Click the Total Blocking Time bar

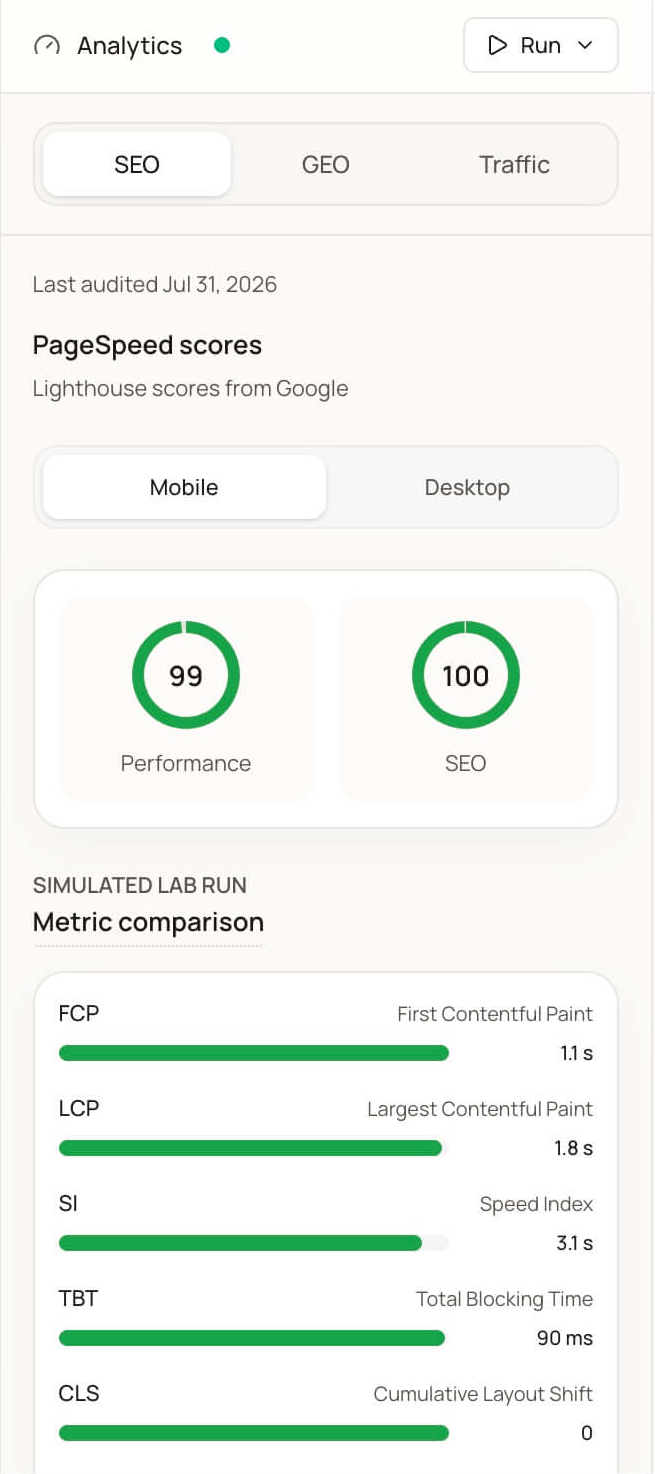pyautogui.click(x=254, y=1338)
